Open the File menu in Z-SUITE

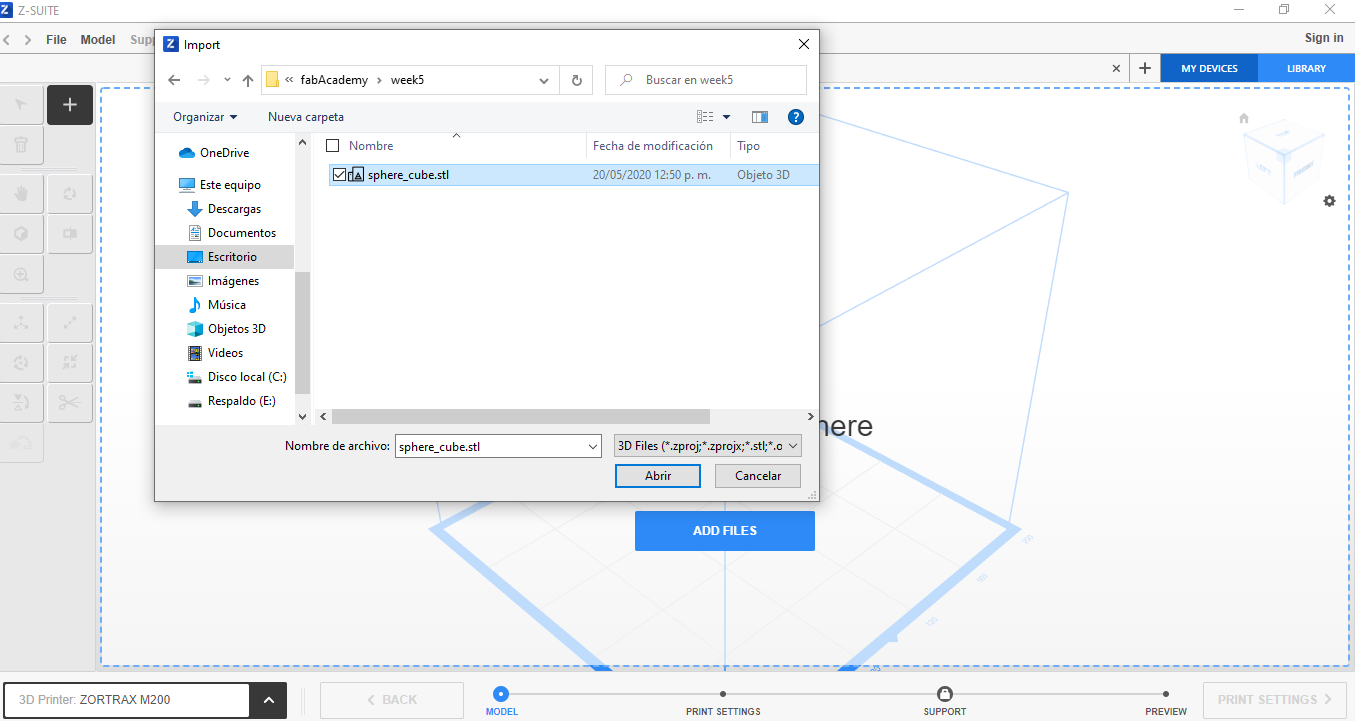coord(56,40)
